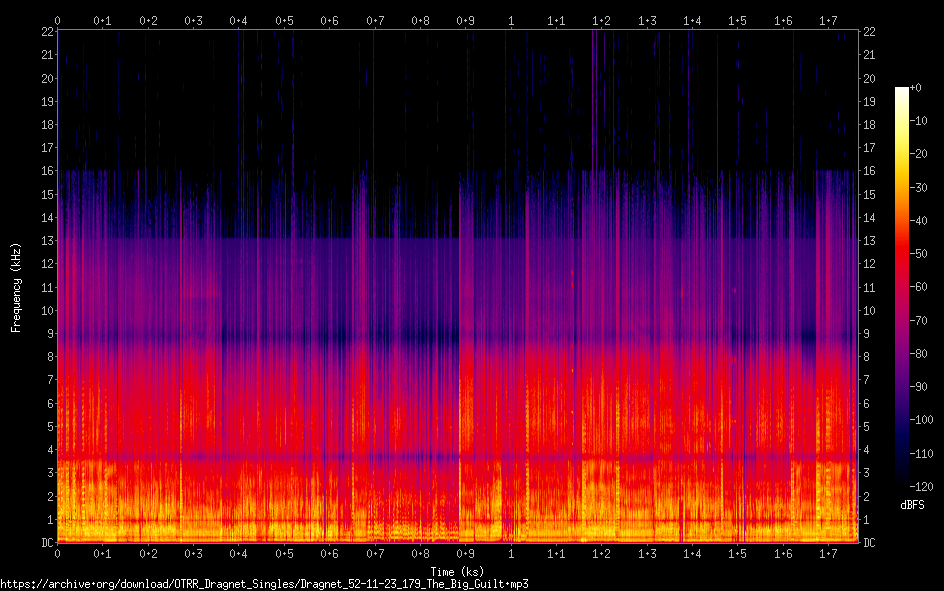Image resolution: width=944 pixels, height=591 pixels.
Task: Click the 'DC' label on the left frequency axis
Action: 45,543
